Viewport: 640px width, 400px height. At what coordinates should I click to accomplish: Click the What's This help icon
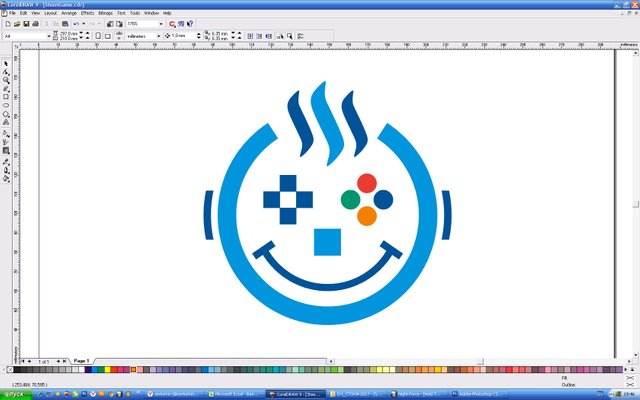pos(190,24)
